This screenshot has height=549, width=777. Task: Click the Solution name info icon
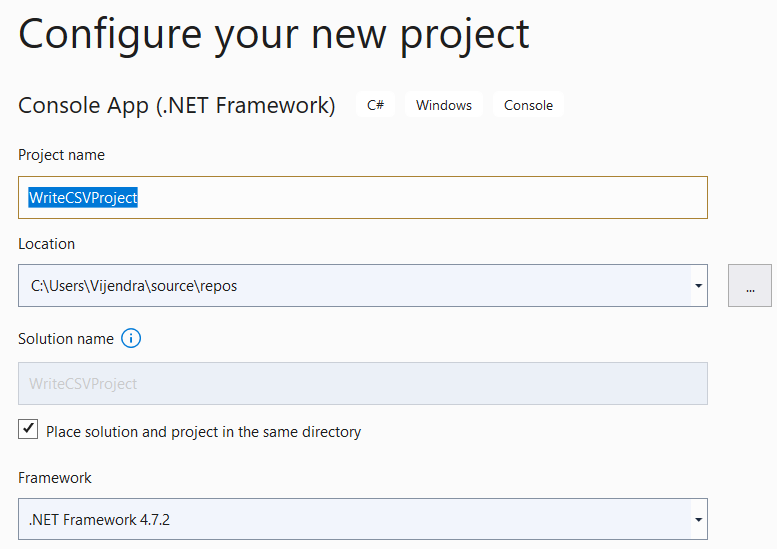[131, 338]
